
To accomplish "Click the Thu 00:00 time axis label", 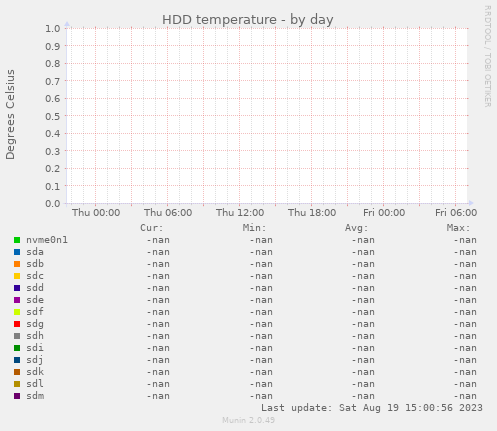I will click(x=96, y=213).
